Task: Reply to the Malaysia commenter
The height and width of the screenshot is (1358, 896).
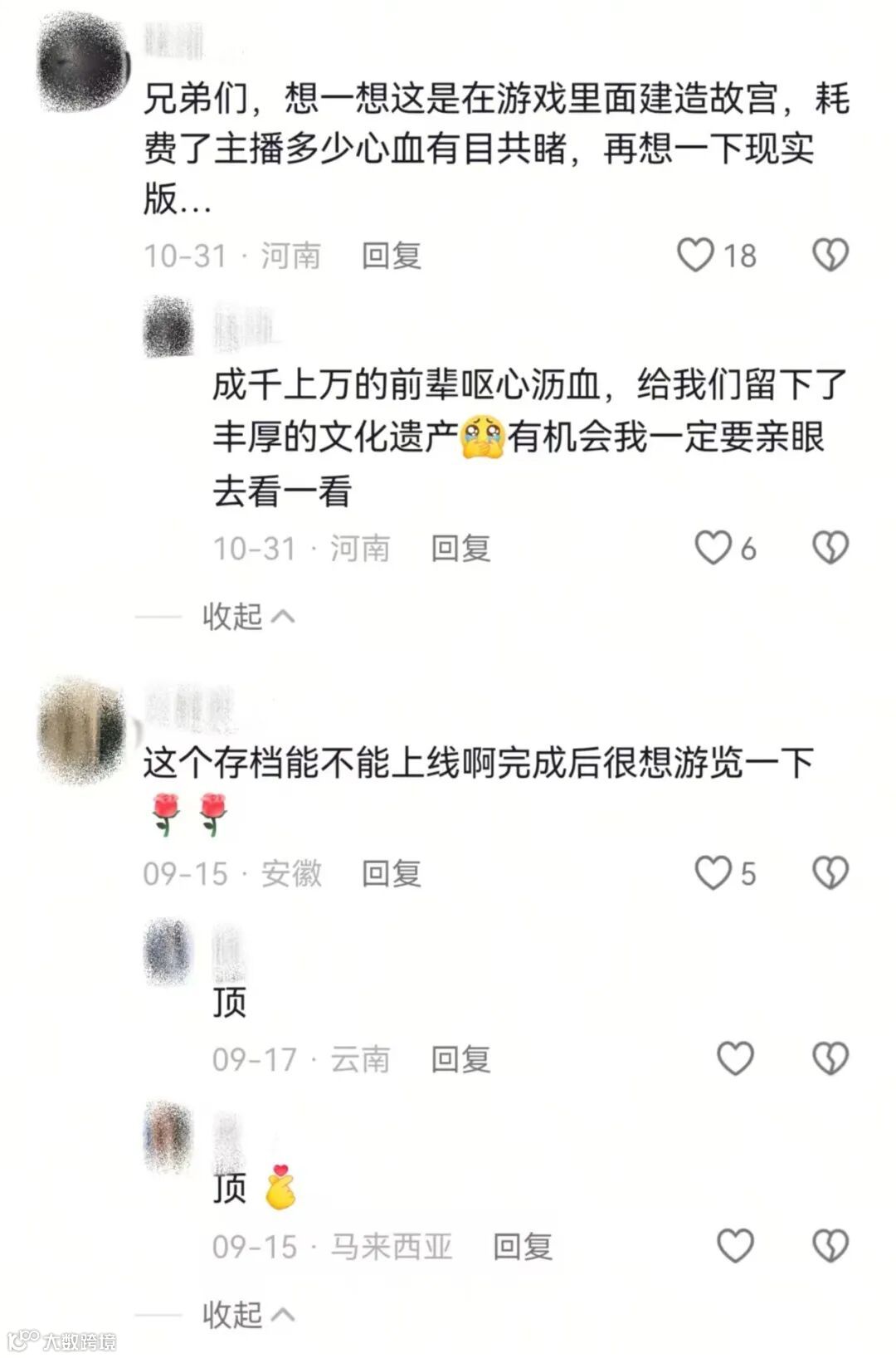Action: [523, 1247]
